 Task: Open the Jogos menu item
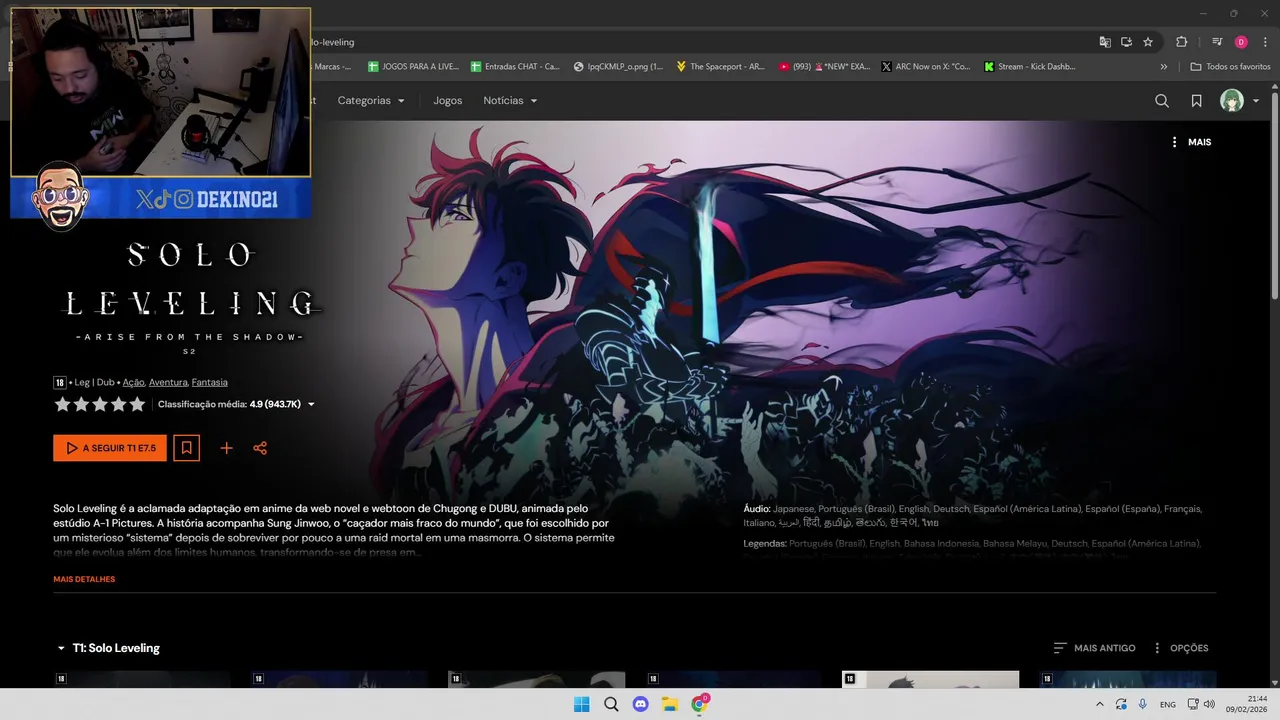click(448, 101)
